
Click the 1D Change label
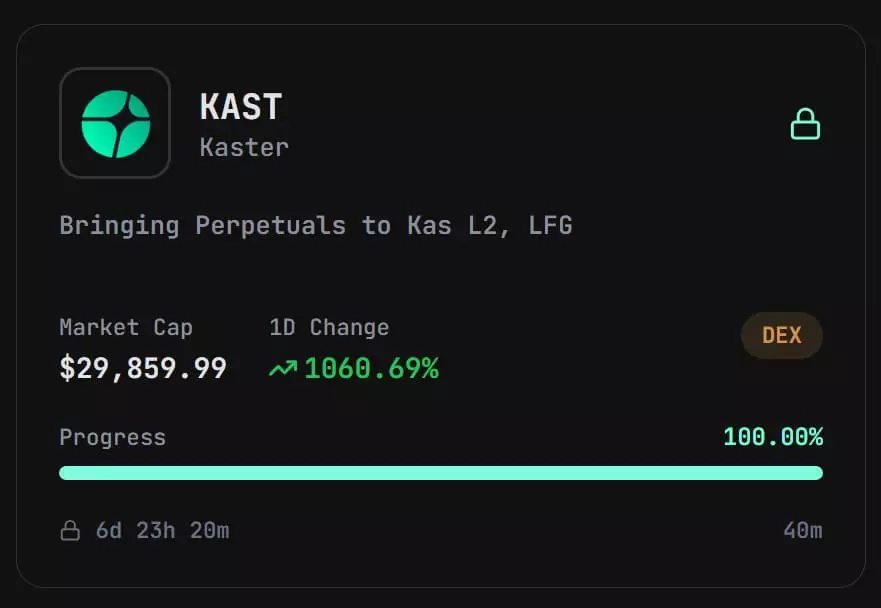(329, 328)
